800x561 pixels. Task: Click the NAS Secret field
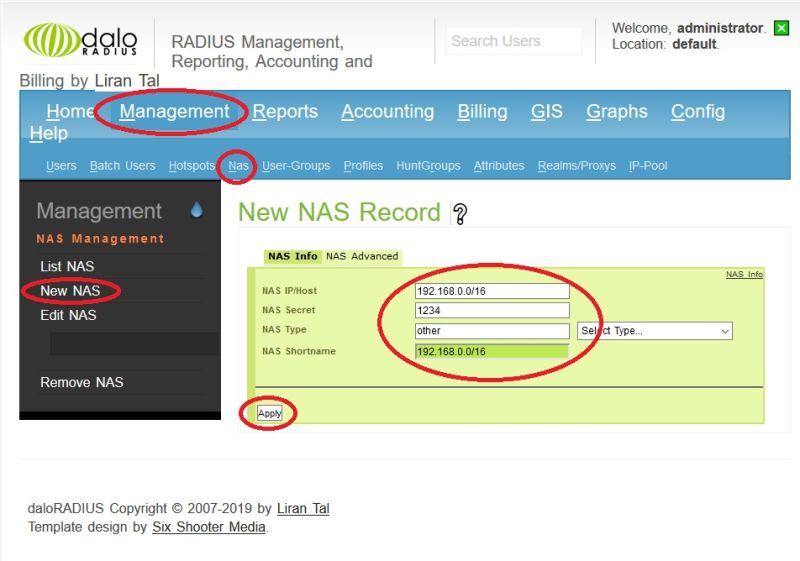(x=492, y=310)
